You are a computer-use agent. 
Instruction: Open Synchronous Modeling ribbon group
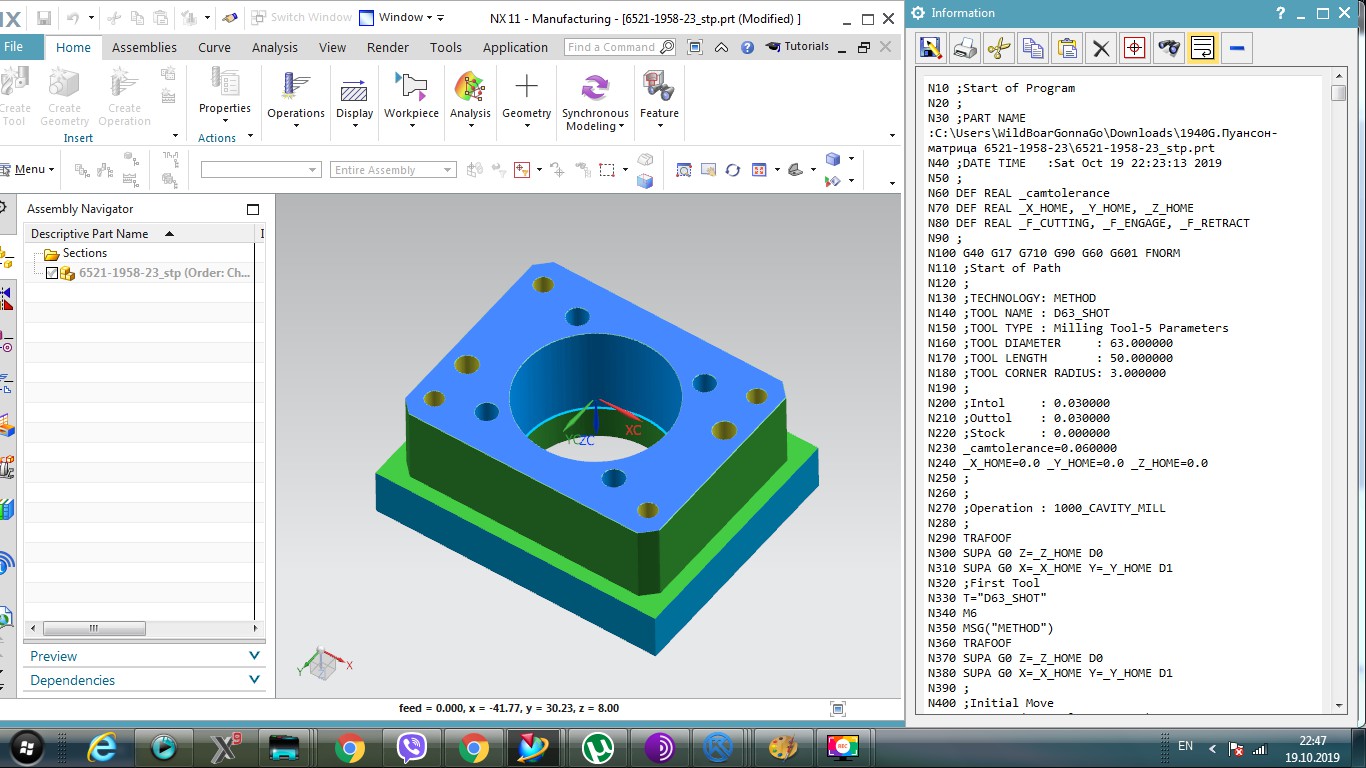[595, 101]
